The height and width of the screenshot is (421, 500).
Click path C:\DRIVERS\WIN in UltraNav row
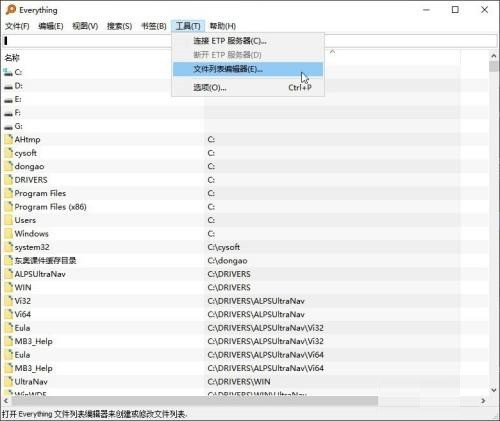(x=239, y=382)
